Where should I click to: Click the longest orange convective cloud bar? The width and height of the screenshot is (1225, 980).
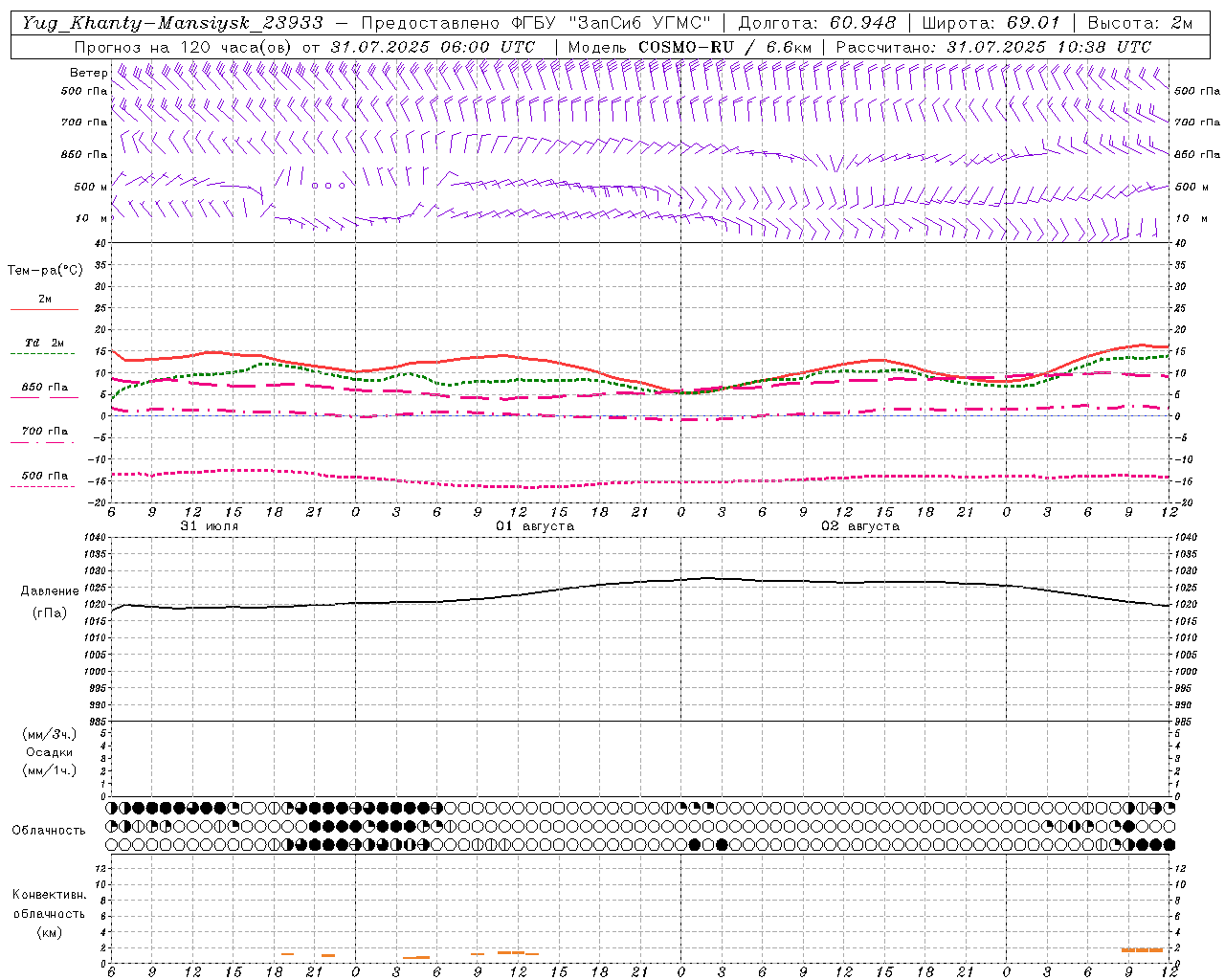pos(1142,950)
